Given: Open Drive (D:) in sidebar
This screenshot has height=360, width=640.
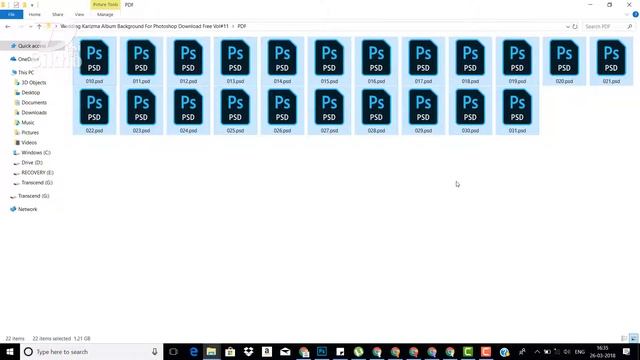Looking at the screenshot, I should coord(28,162).
